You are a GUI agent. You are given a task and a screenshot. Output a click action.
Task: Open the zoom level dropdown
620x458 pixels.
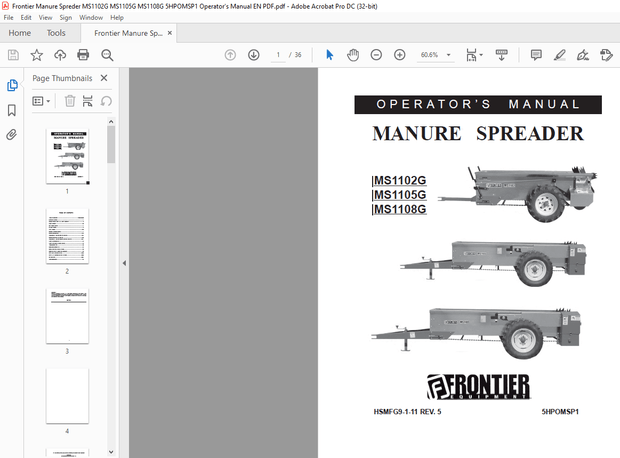point(448,55)
